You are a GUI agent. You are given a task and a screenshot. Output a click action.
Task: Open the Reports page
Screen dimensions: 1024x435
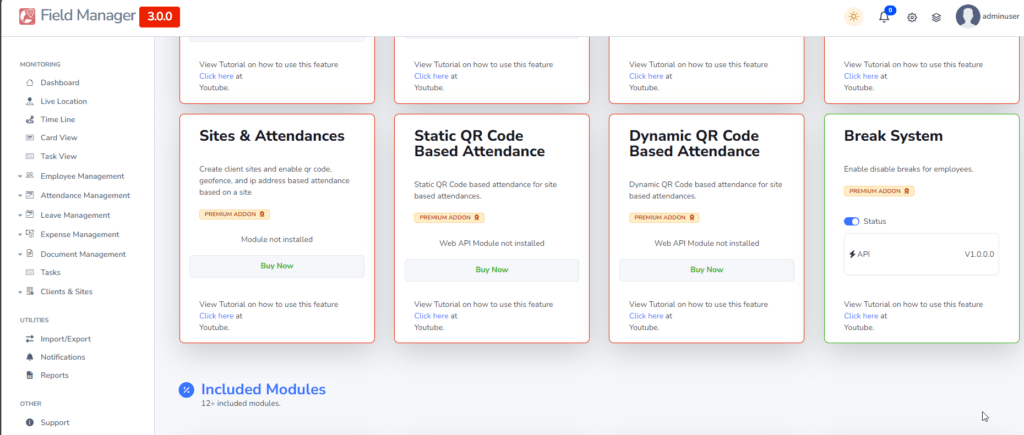click(x=54, y=376)
